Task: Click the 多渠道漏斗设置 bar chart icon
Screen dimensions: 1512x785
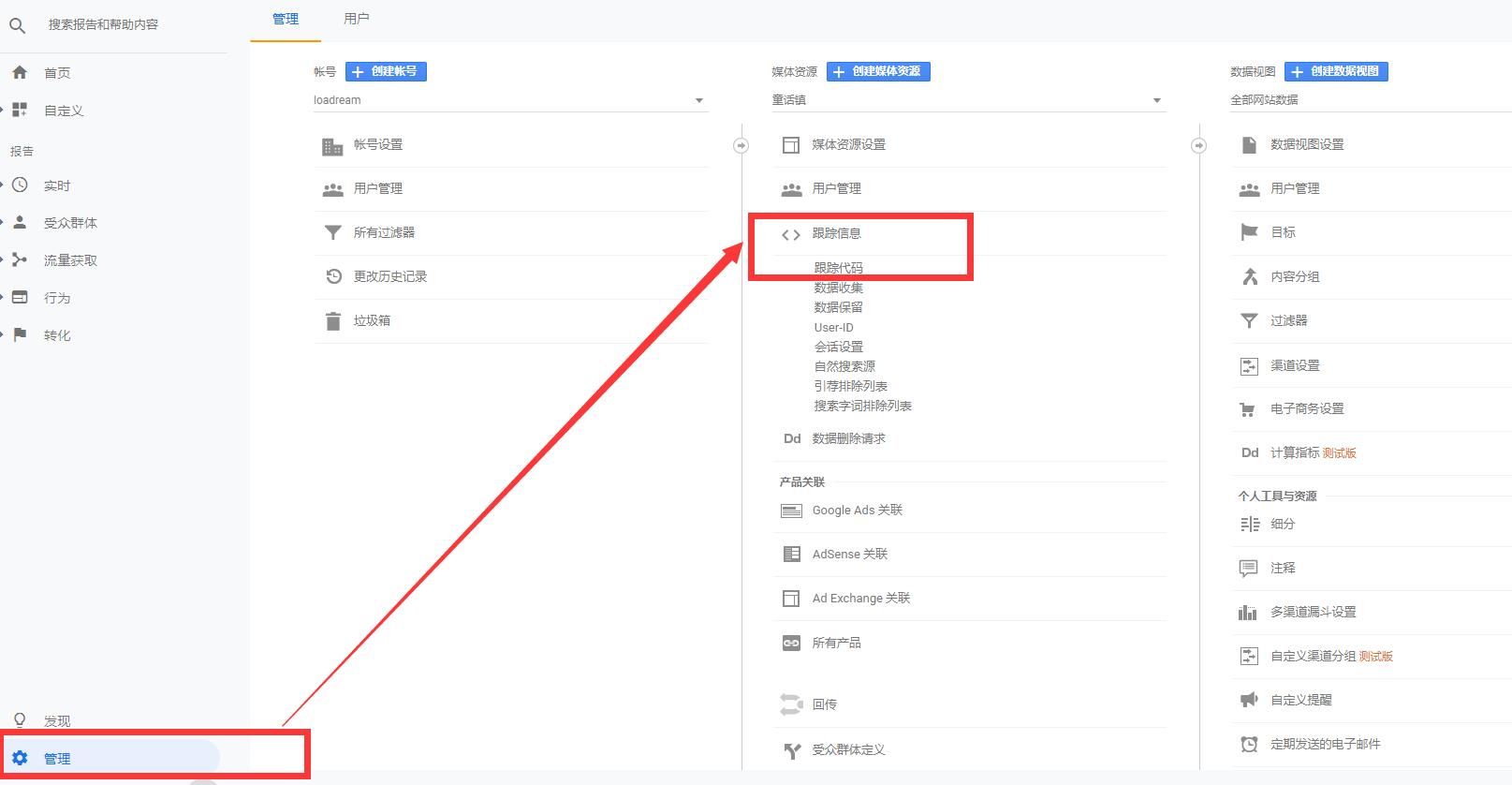Action: pos(1248,613)
